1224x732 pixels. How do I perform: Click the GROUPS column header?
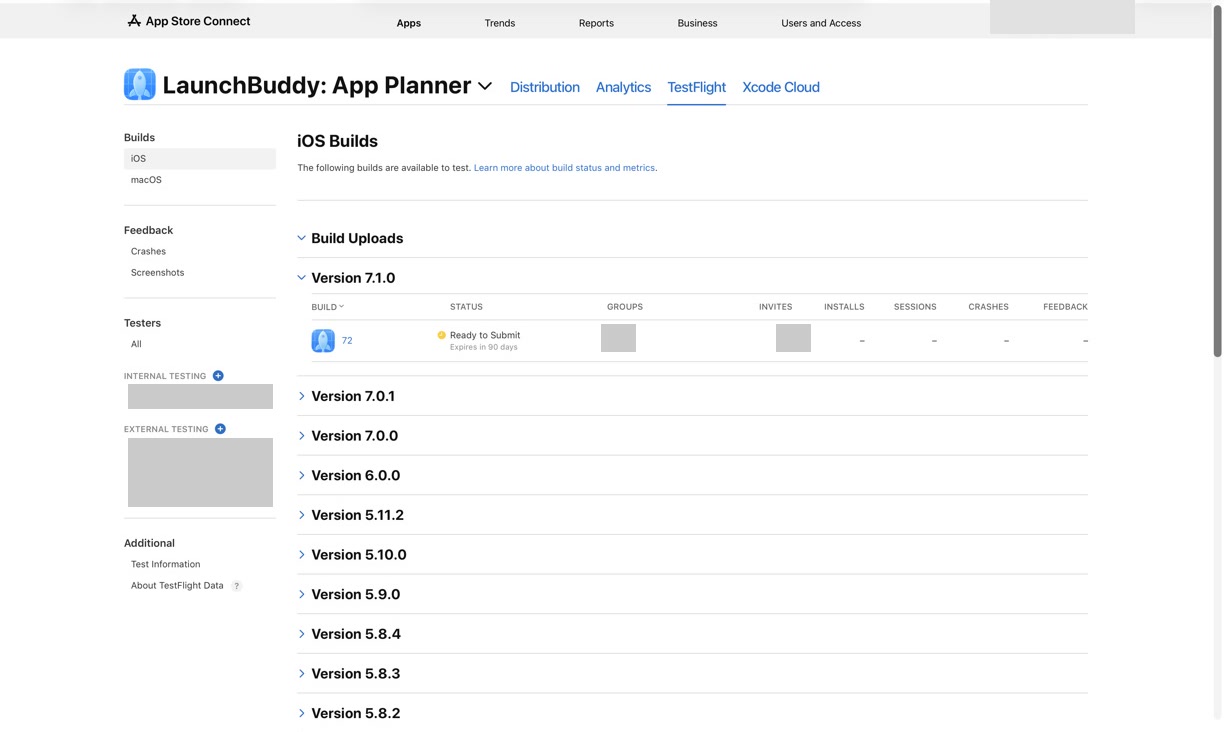pos(625,307)
